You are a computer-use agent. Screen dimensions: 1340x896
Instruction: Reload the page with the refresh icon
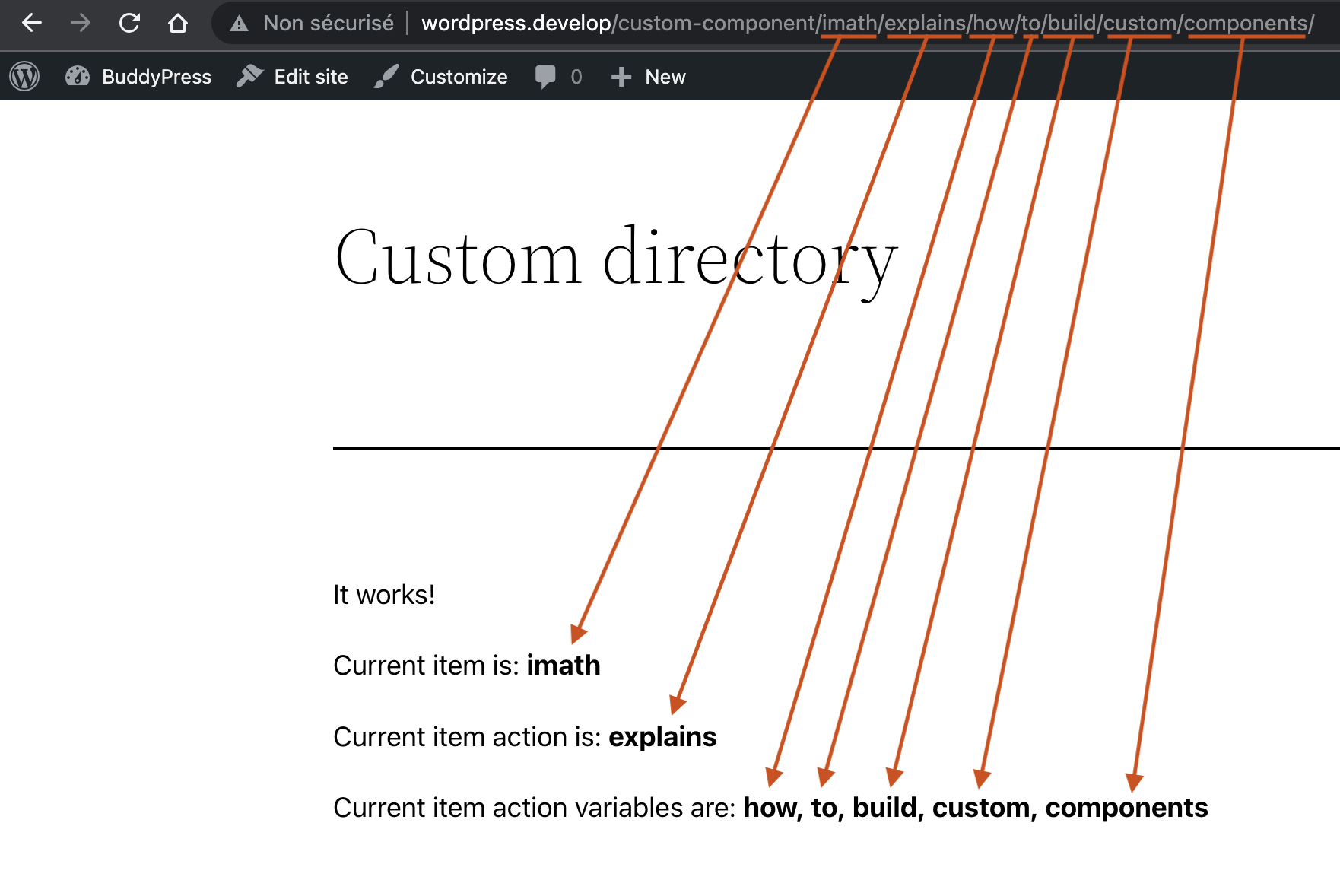[129, 24]
